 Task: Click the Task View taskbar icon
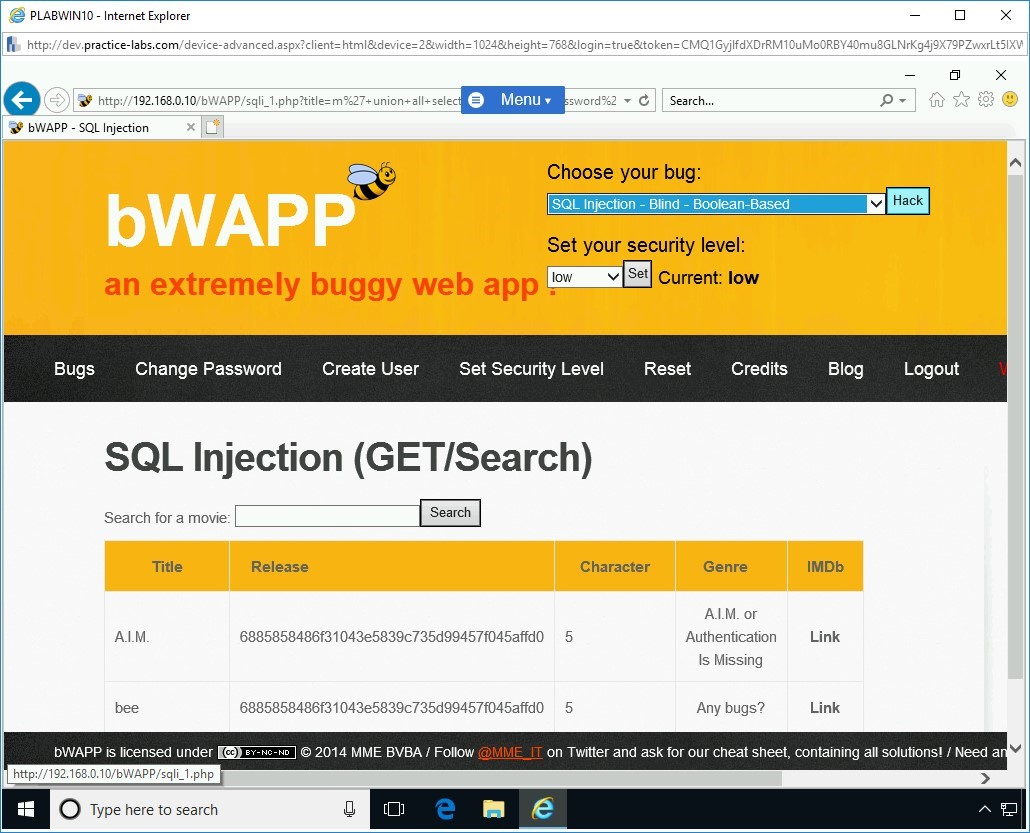pyautogui.click(x=394, y=809)
